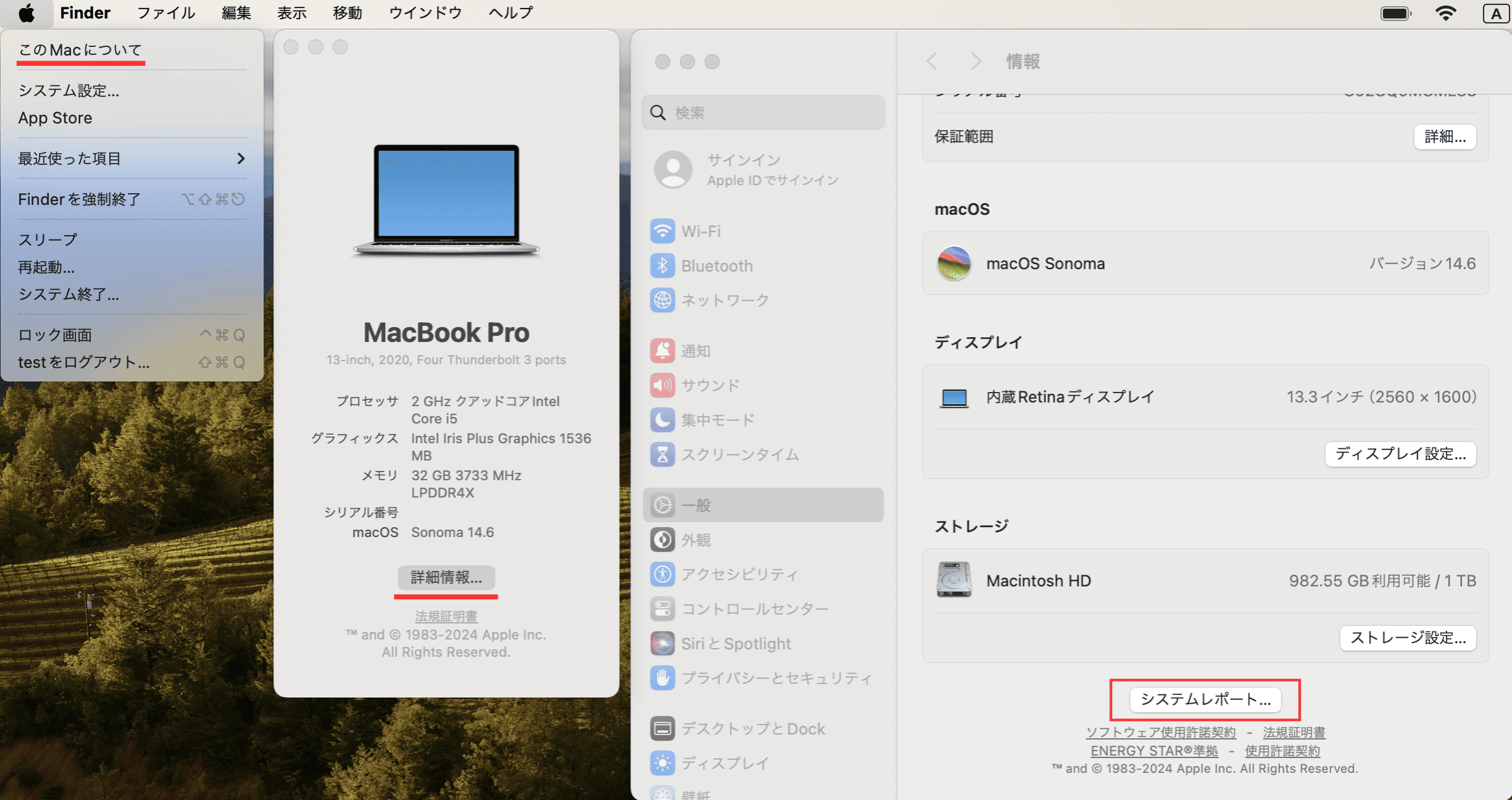Open the ファイル menu bar item
Viewport: 1512px width, 800px height.
[165, 13]
